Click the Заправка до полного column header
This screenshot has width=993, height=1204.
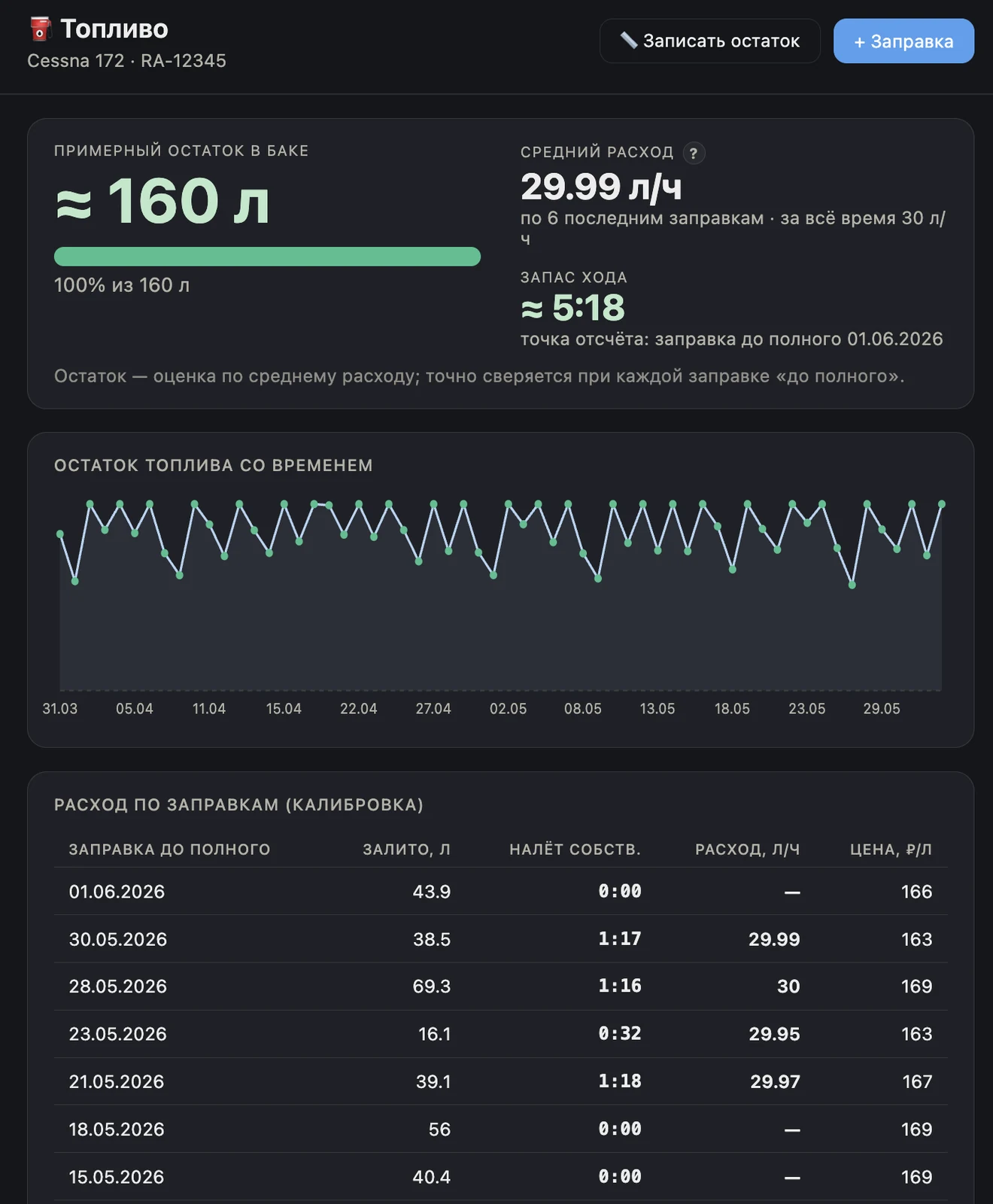point(169,850)
